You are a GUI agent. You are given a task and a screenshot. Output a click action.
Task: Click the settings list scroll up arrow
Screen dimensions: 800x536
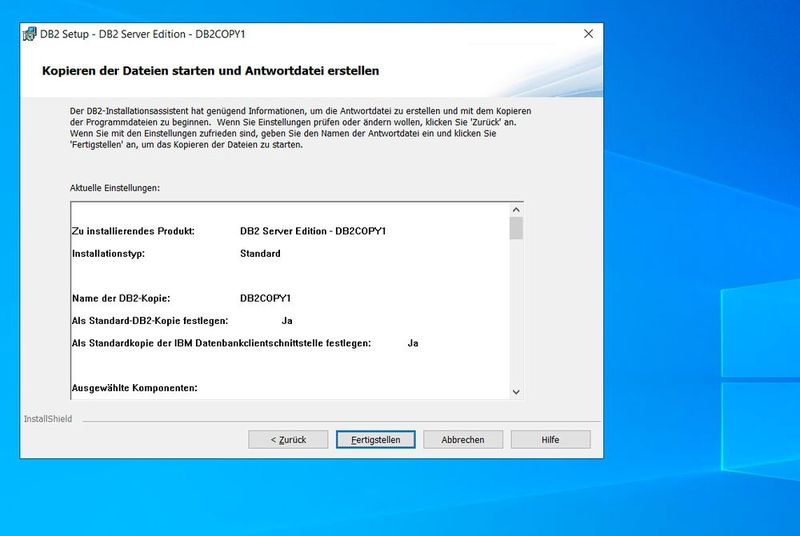click(x=516, y=210)
